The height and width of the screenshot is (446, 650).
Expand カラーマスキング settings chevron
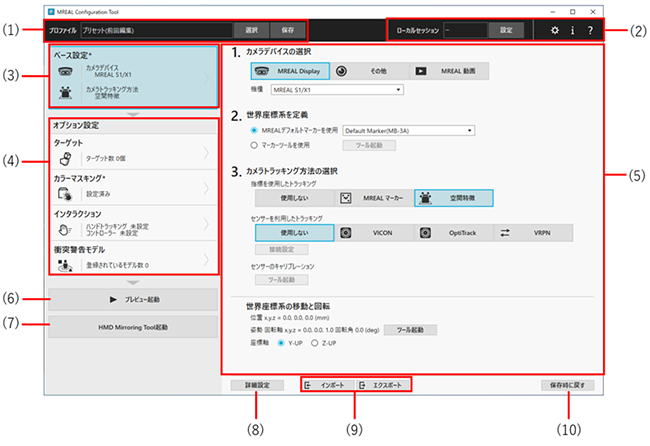click(x=206, y=189)
